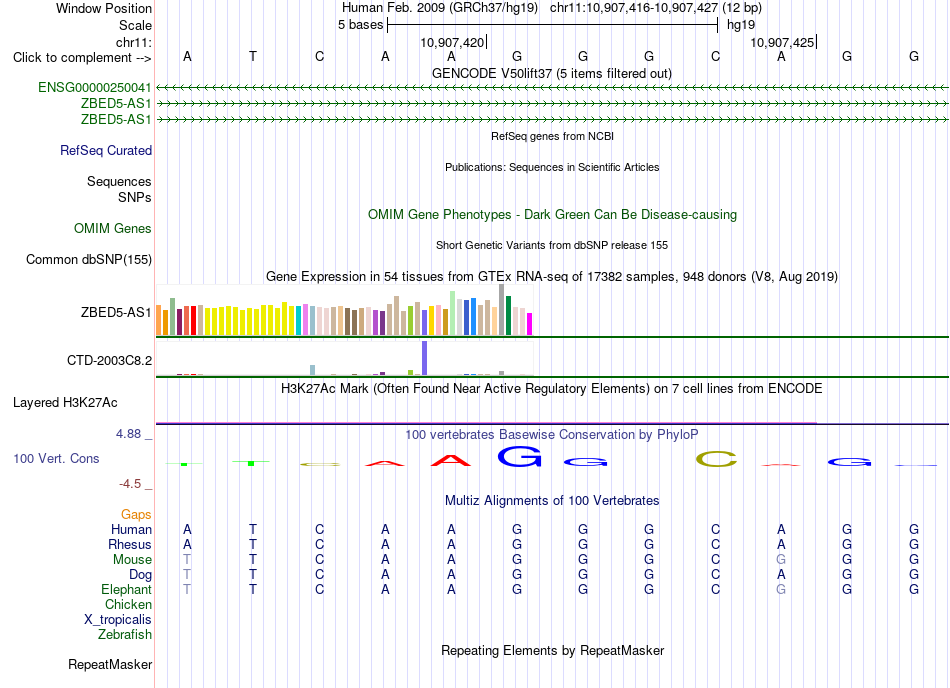Select the CTD-2003C8.2 GTEx expression label
Viewport: 950px width, 688px height.
(x=109, y=360)
